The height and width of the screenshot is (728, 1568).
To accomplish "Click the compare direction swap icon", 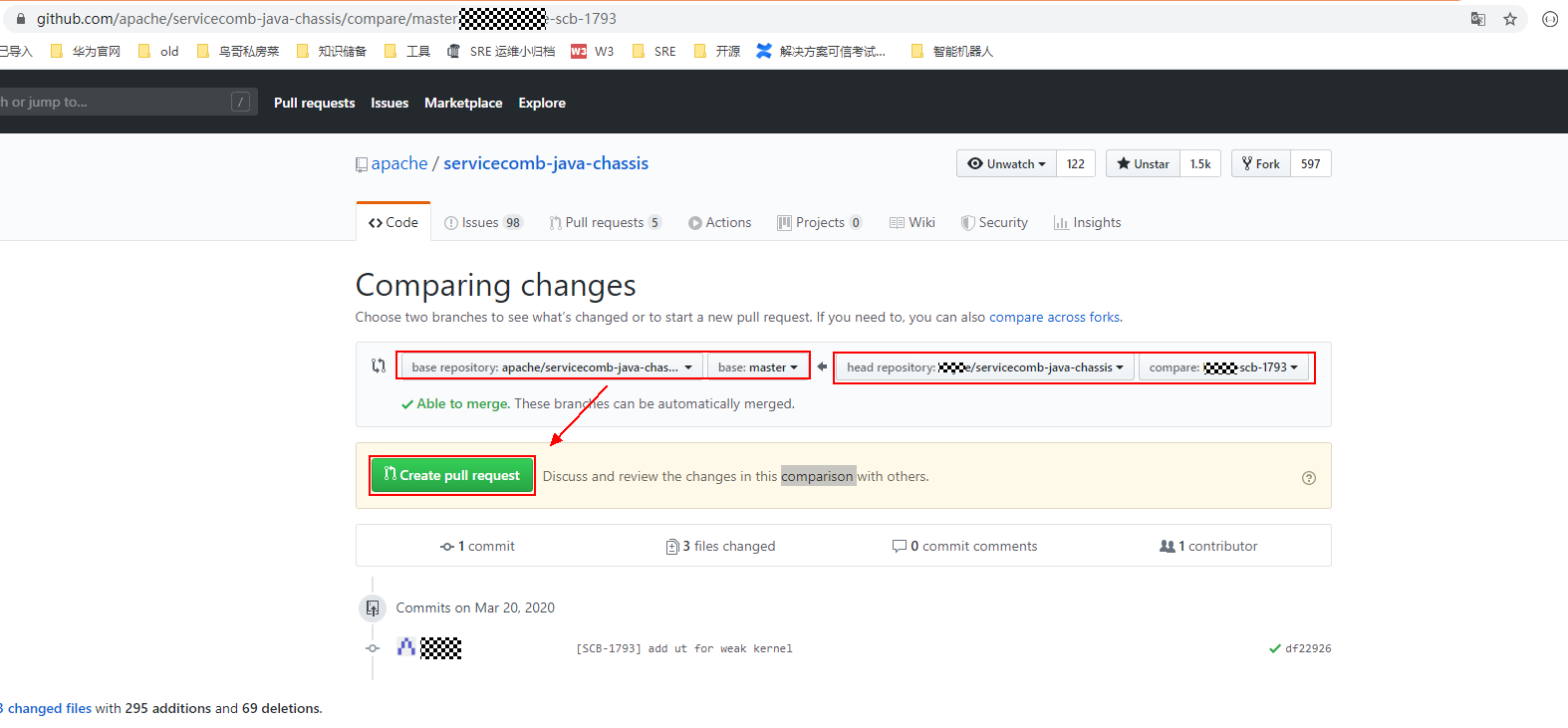I will click(x=379, y=365).
